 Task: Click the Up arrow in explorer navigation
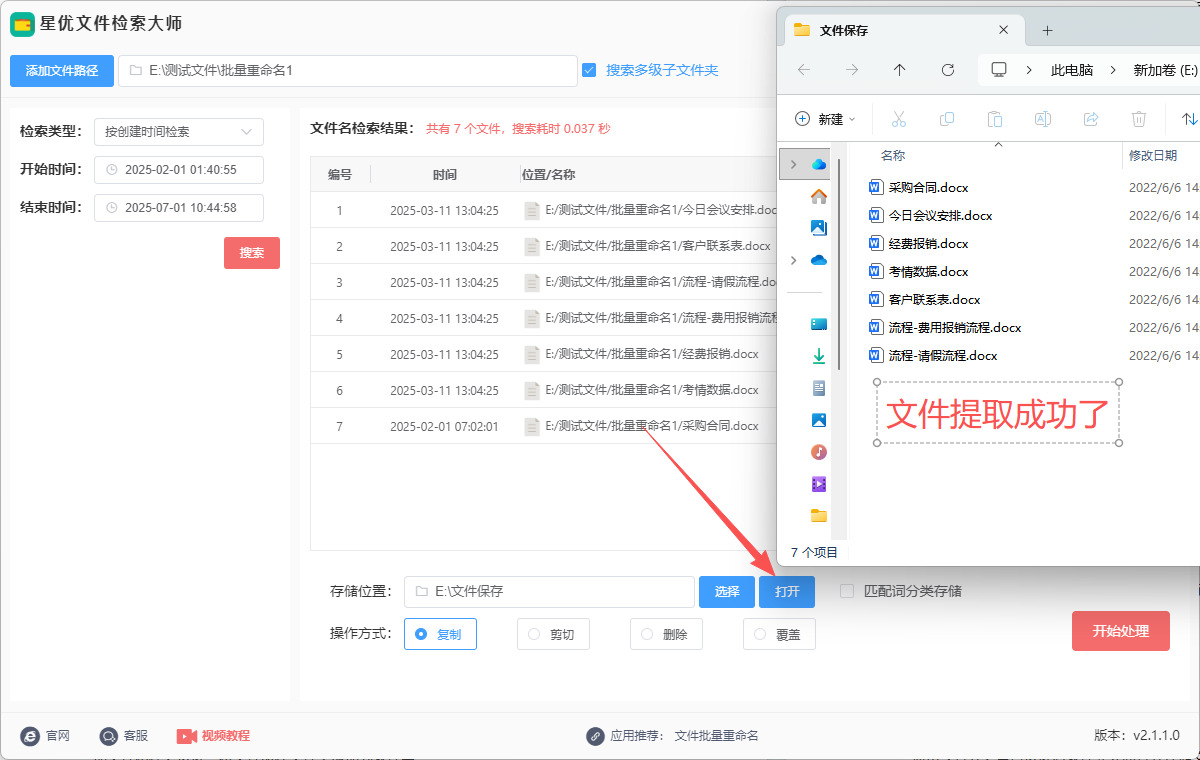[899, 70]
